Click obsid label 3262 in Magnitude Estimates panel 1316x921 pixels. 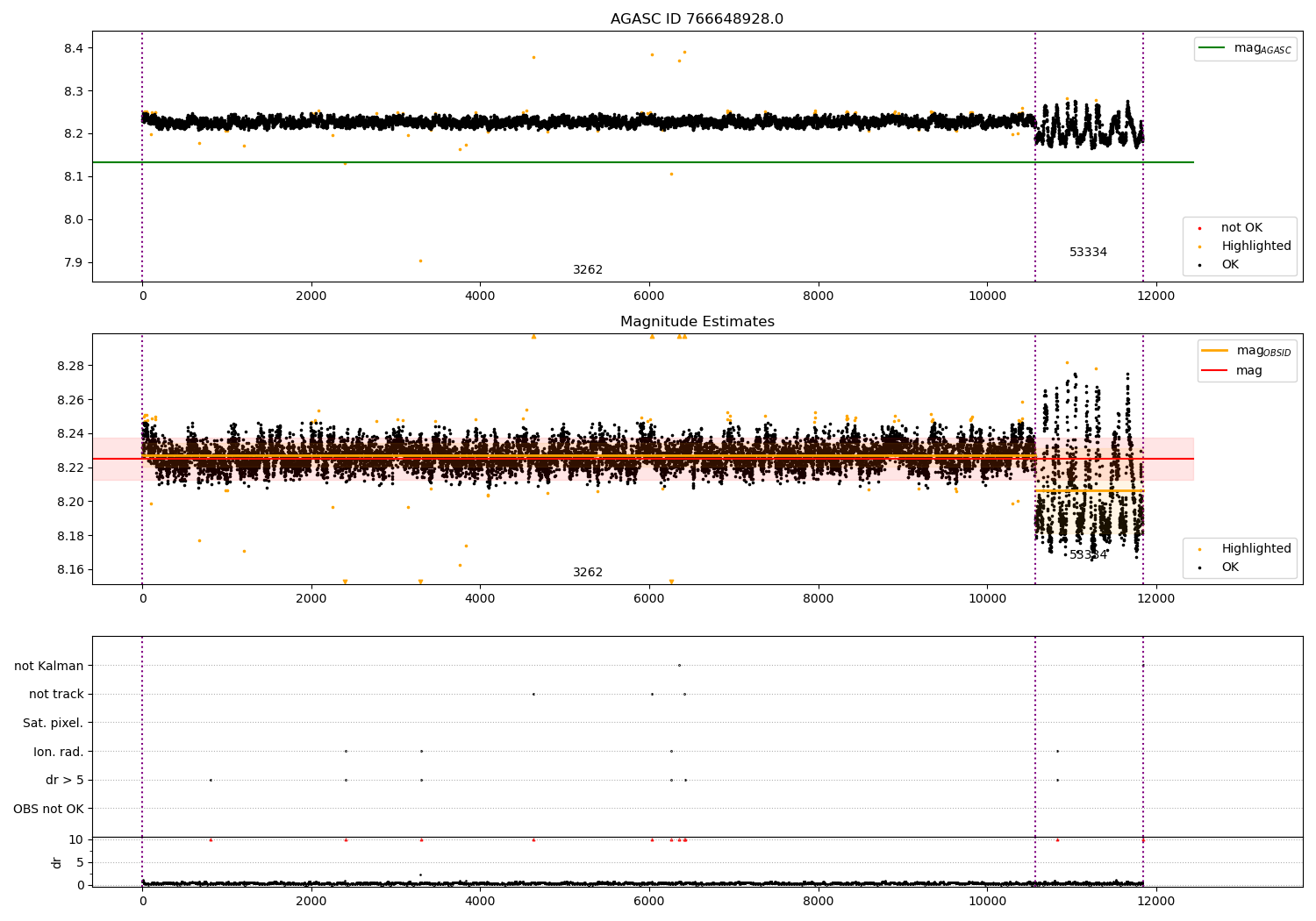(x=588, y=573)
